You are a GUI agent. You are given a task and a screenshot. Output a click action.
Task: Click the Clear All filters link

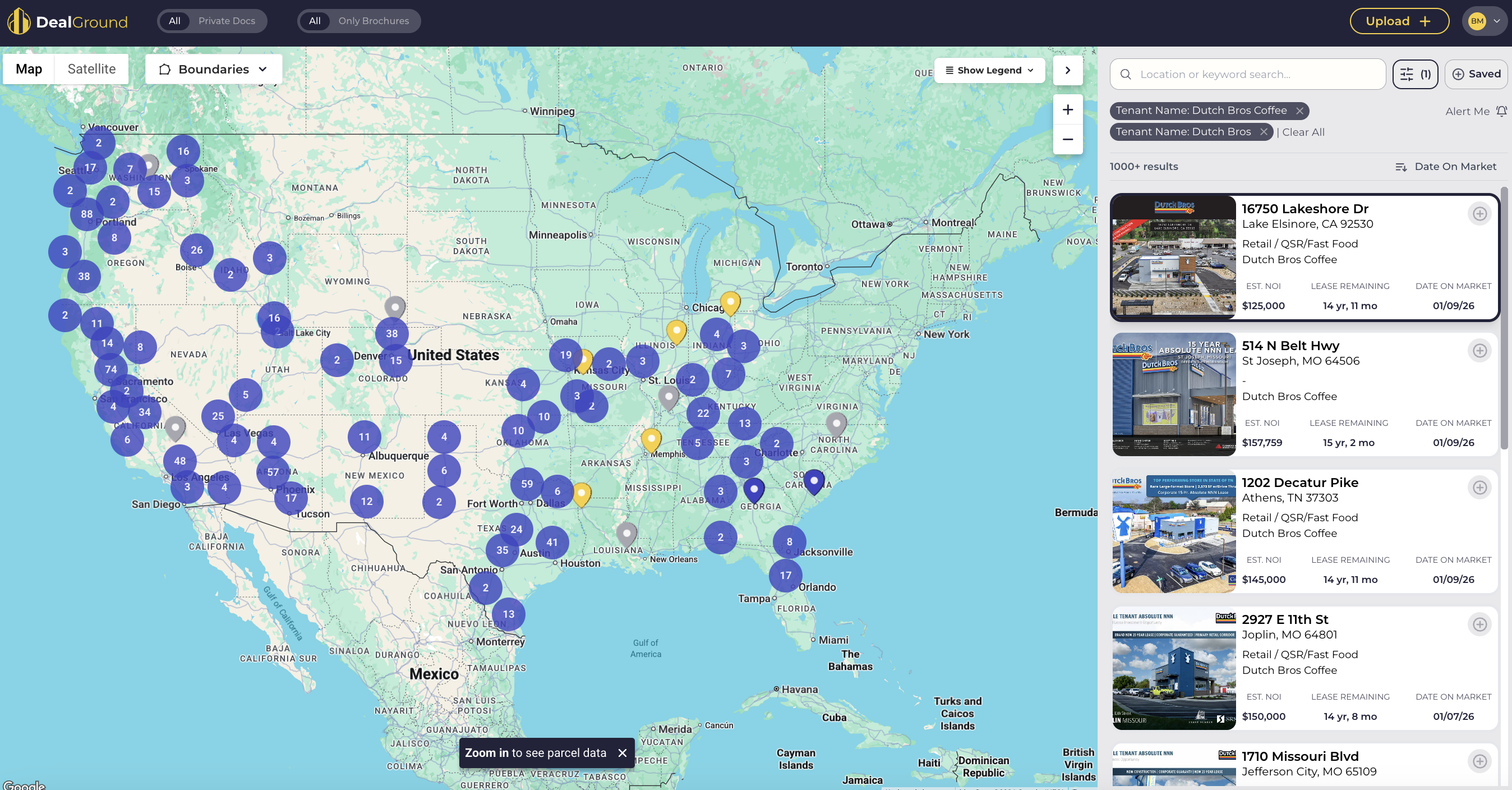pos(1302,132)
